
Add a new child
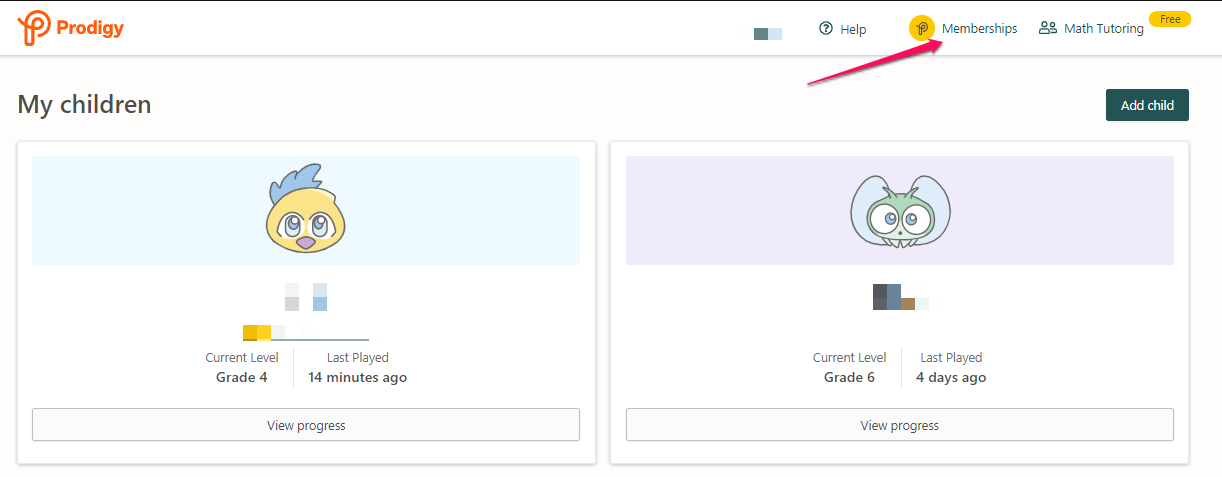pyautogui.click(x=1147, y=105)
